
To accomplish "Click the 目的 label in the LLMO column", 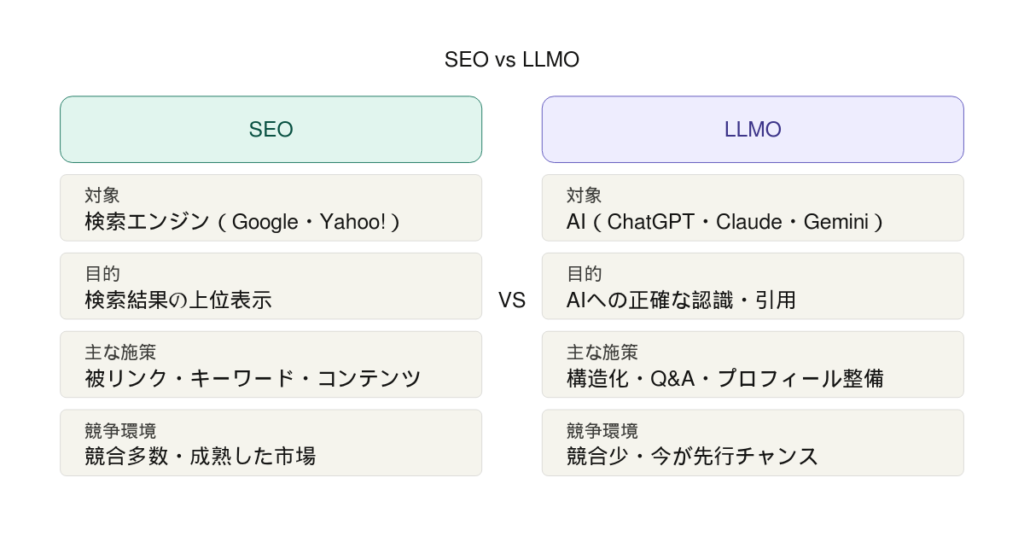I will pyautogui.click(x=585, y=274).
